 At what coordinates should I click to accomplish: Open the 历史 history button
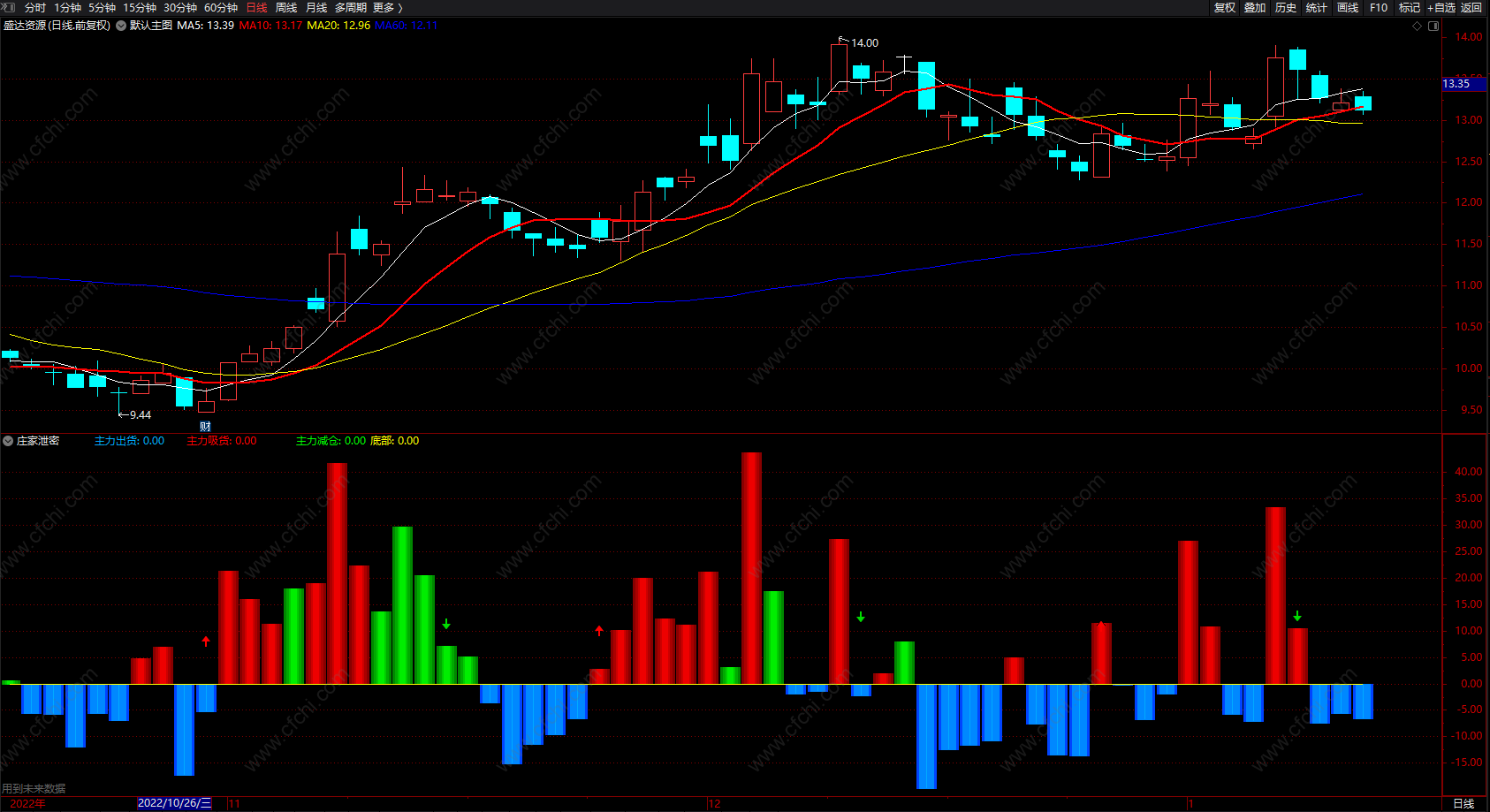[1286, 7]
